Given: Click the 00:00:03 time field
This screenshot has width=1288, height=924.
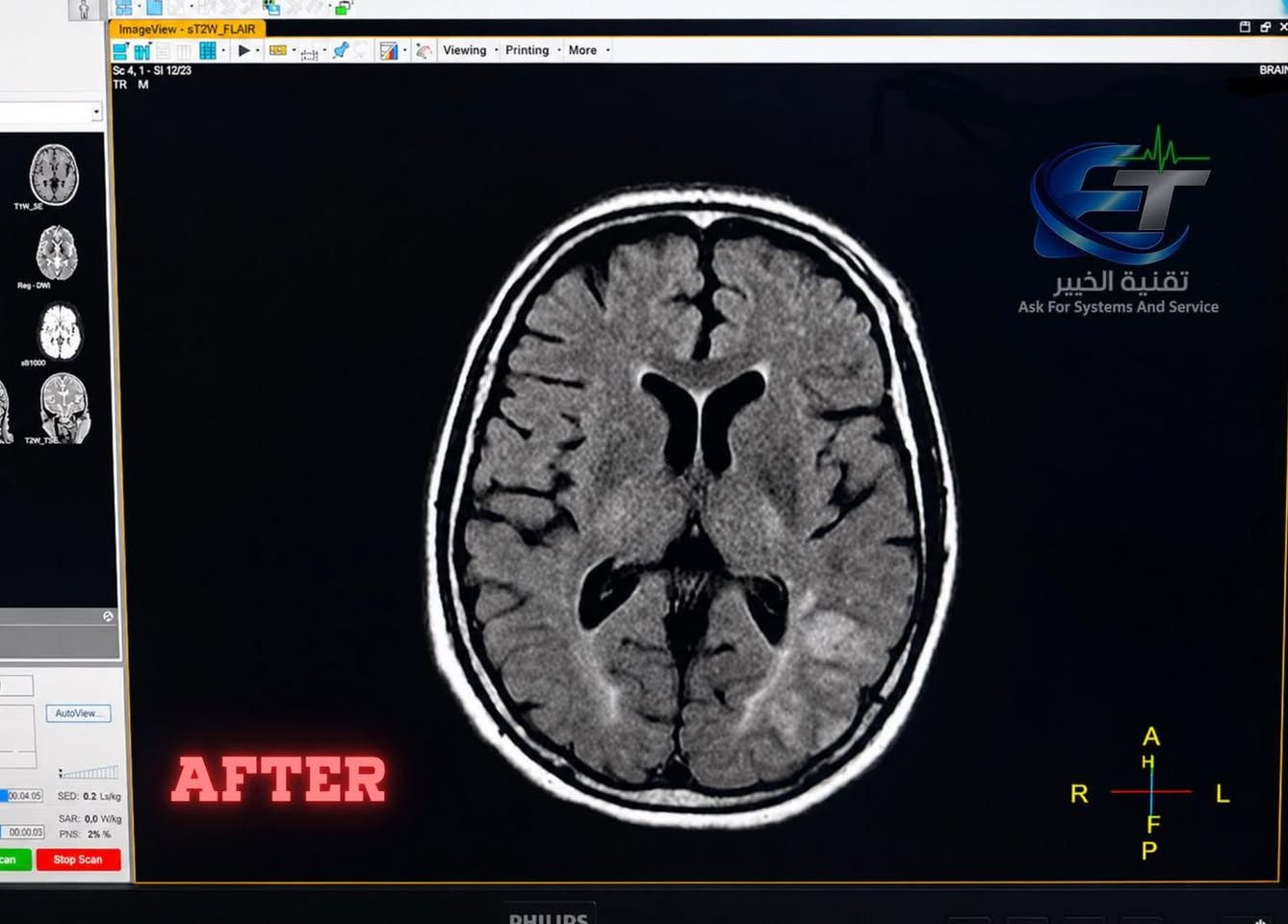Looking at the screenshot, I should click(x=23, y=832).
